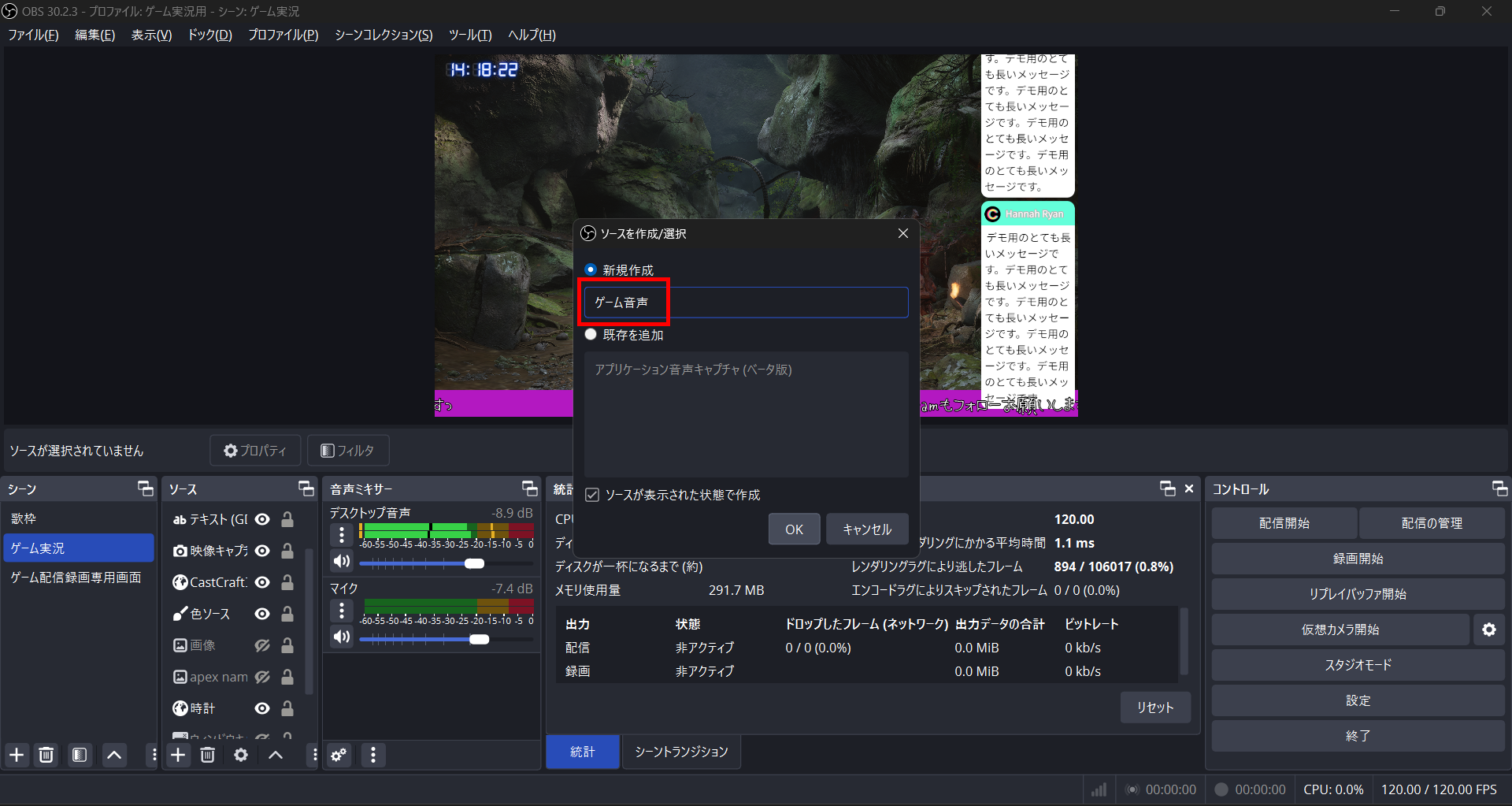Open the sources panel overflow menu
This screenshot has width=1512, height=806.
click(x=313, y=755)
